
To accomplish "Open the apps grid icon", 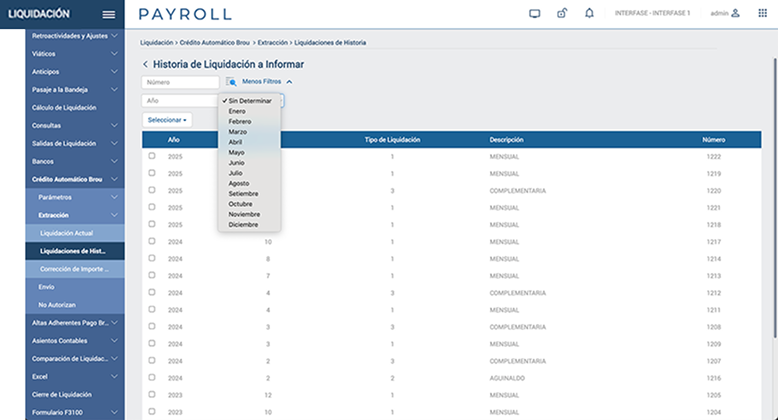I will tap(762, 14).
